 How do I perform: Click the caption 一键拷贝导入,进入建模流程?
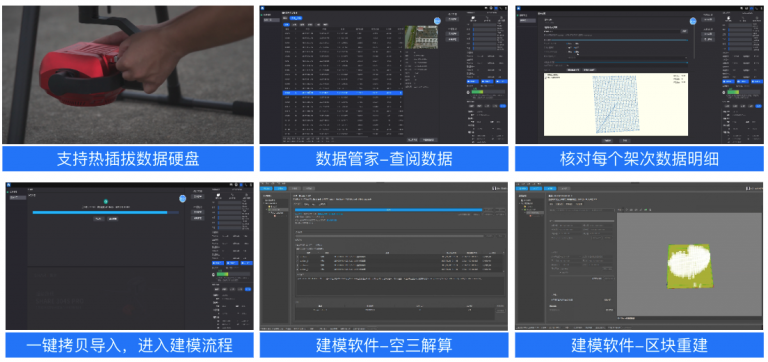click(x=129, y=345)
